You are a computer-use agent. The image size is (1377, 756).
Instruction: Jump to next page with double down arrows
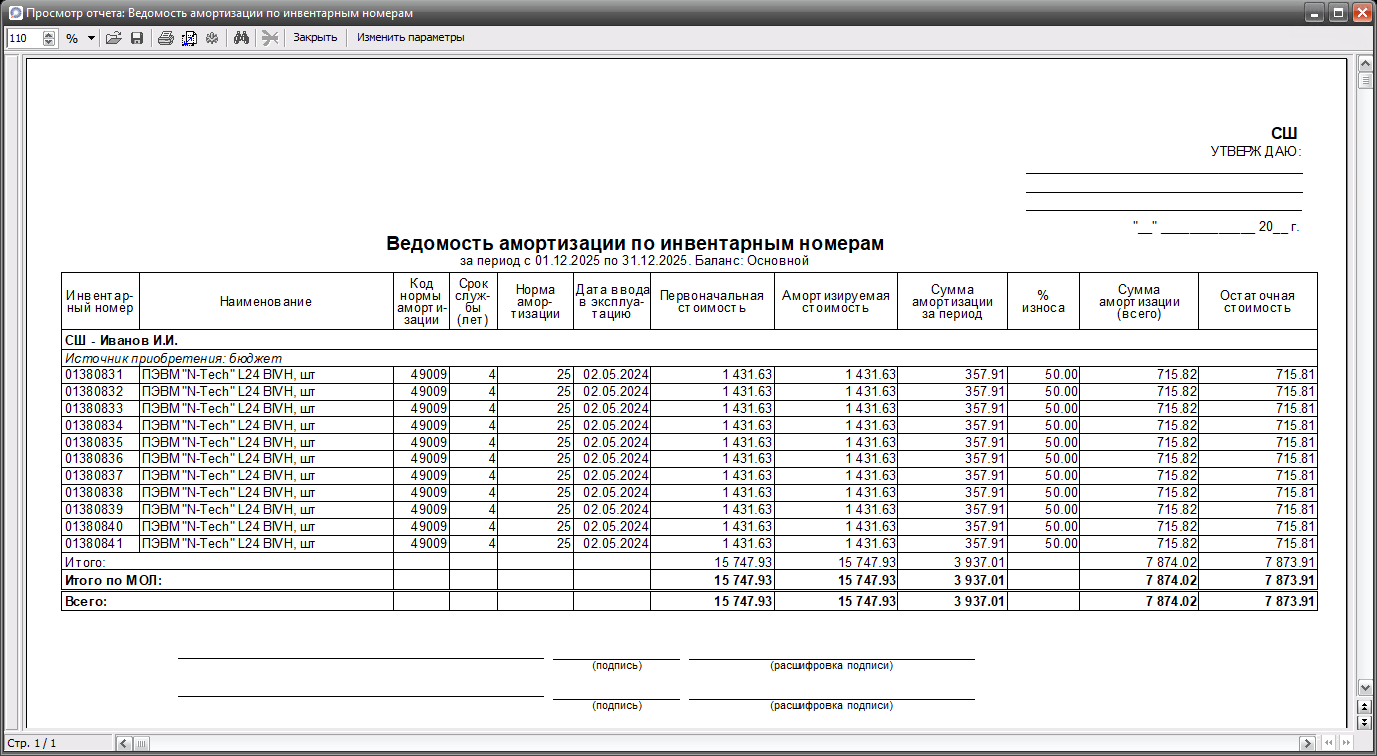pos(1364,720)
